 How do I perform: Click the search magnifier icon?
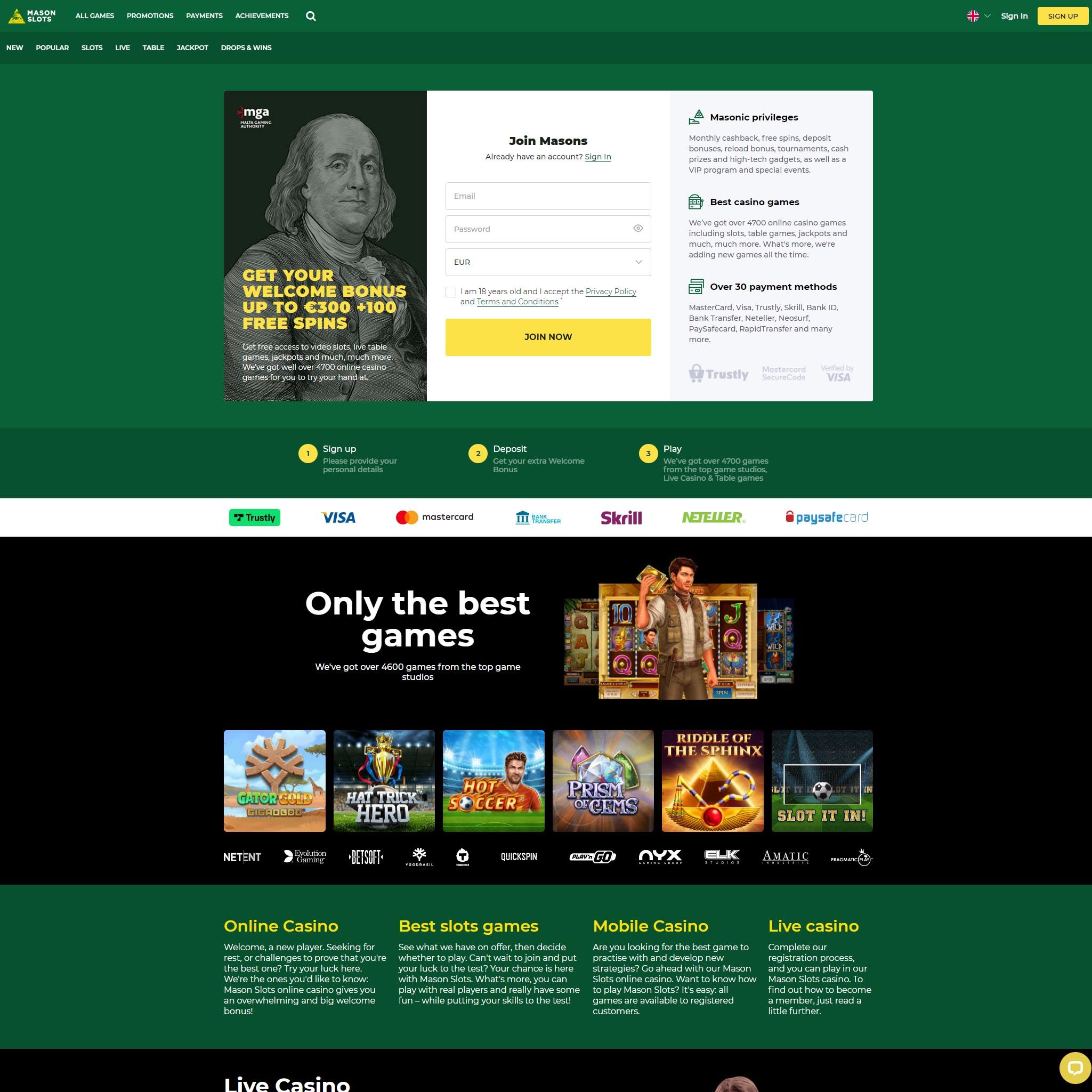(312, 16)
